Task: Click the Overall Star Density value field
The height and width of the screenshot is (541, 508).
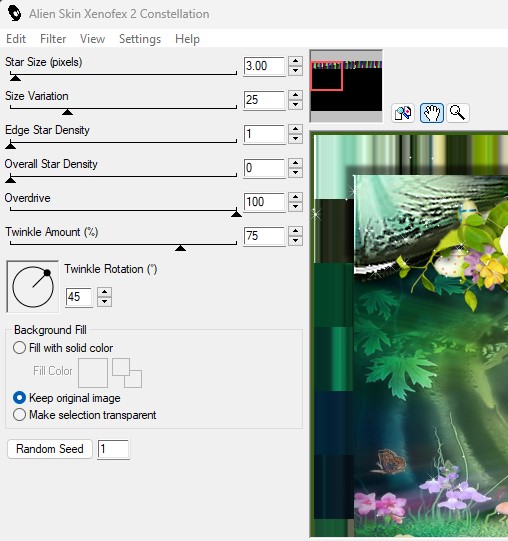Action: pyautogui.click(x=264, y=168)
